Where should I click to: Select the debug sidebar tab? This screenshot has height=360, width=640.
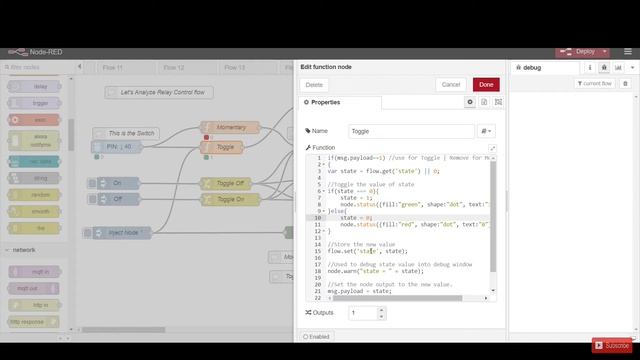click(x=545, y=67)
